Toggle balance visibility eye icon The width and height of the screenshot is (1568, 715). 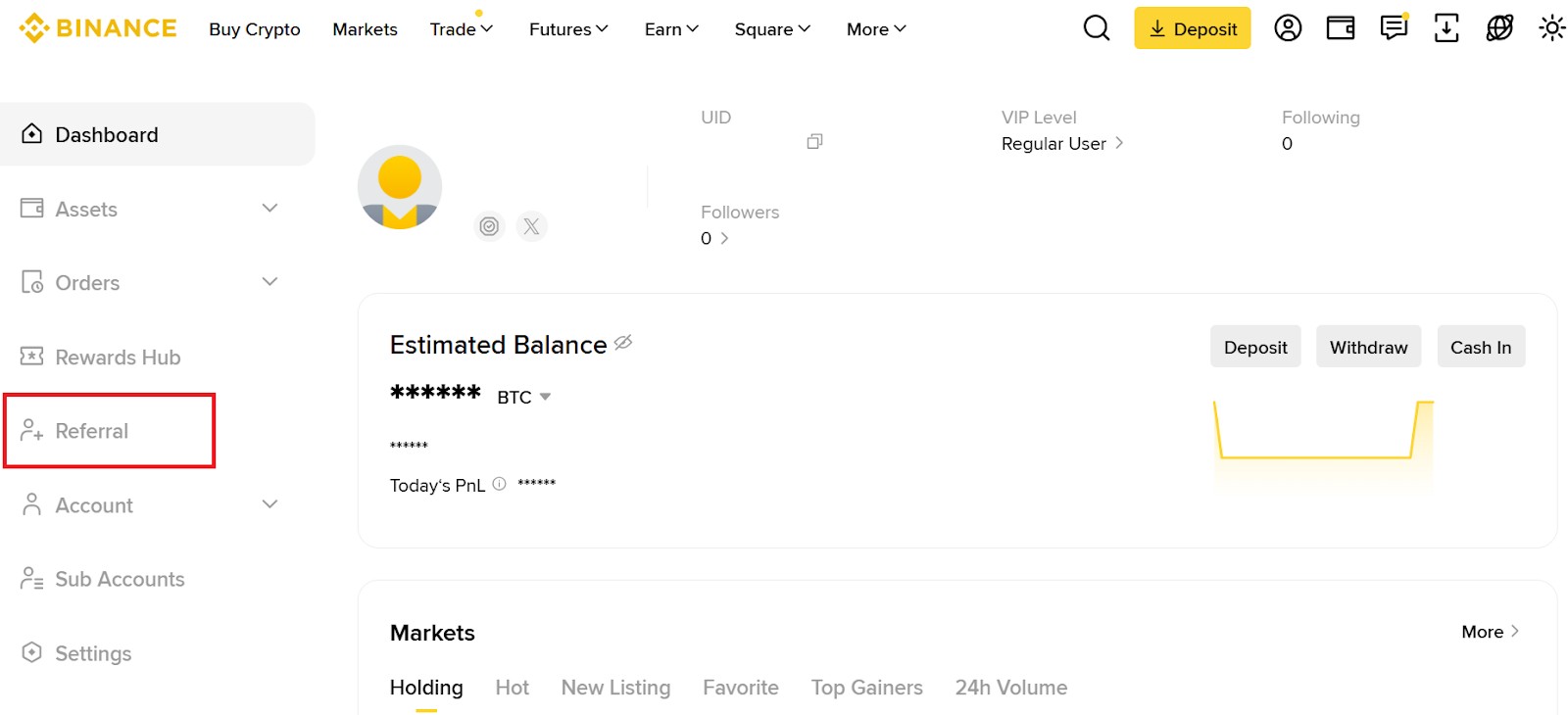coord(623,343)
